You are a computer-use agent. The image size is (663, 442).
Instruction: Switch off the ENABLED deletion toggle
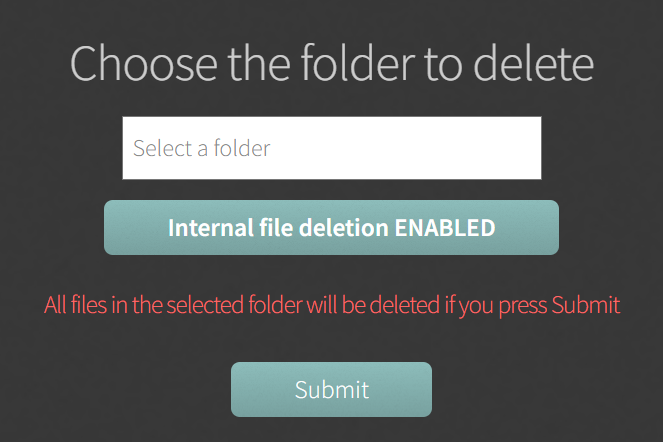coord(332,228)
